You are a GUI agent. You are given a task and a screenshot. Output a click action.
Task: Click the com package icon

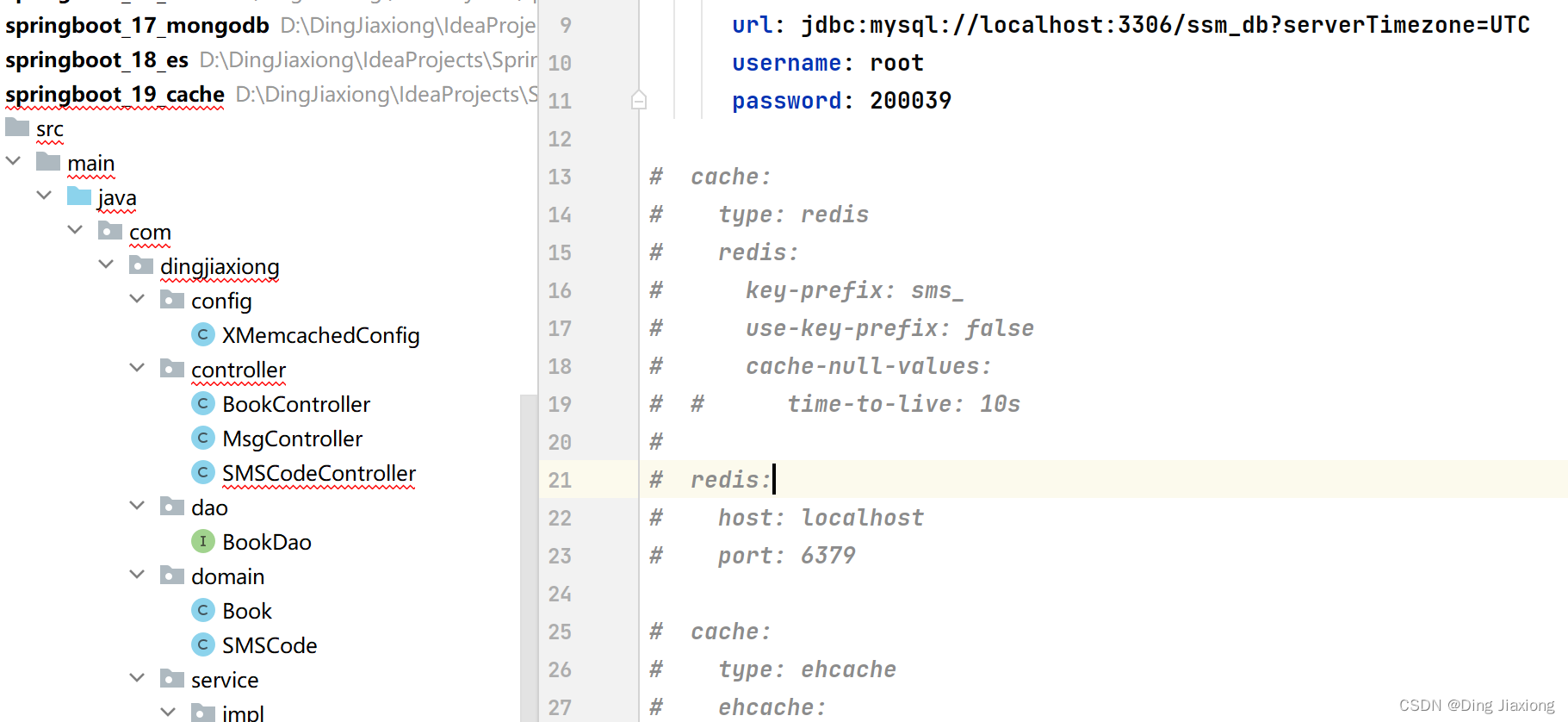[110, 231]
